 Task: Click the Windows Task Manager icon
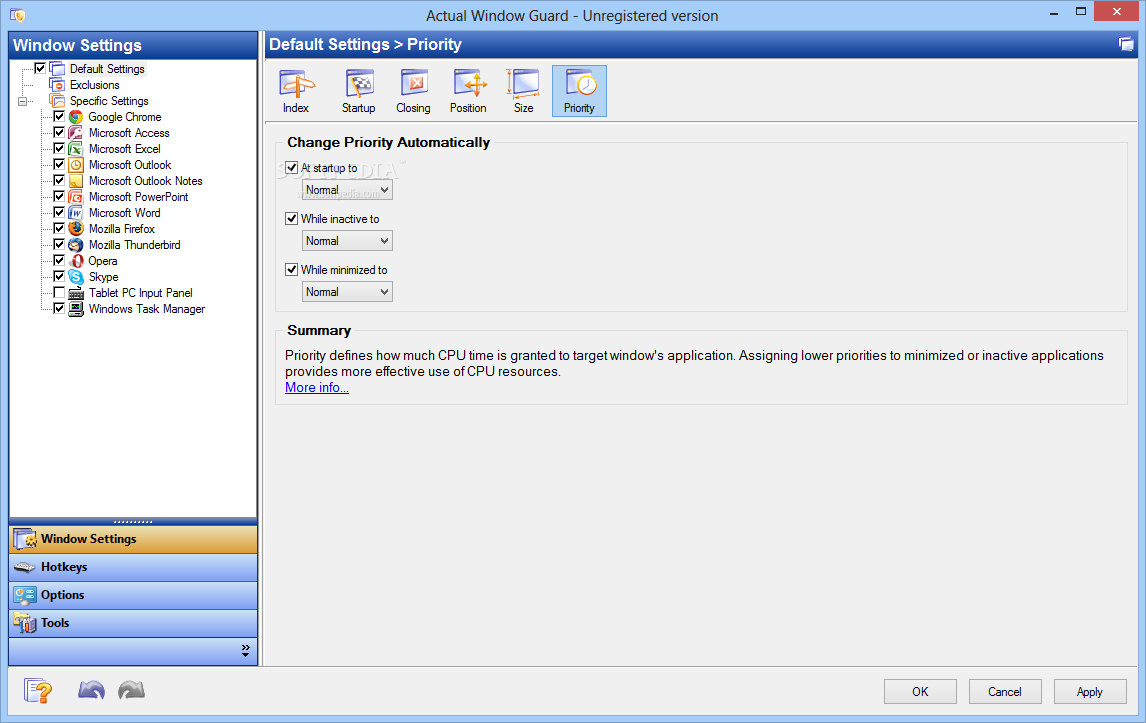pyautogui.click(x=76, y=309)
